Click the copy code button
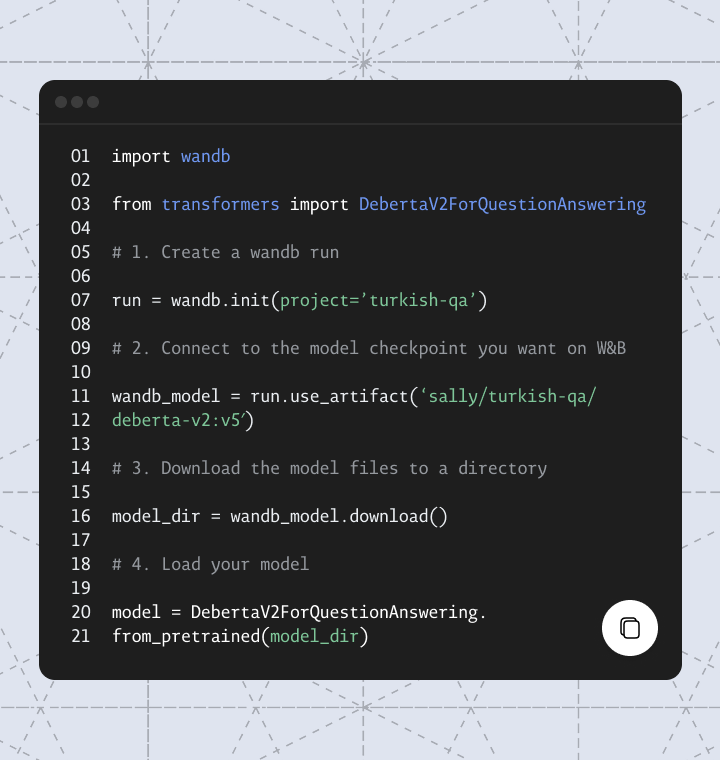 point(629,628)
